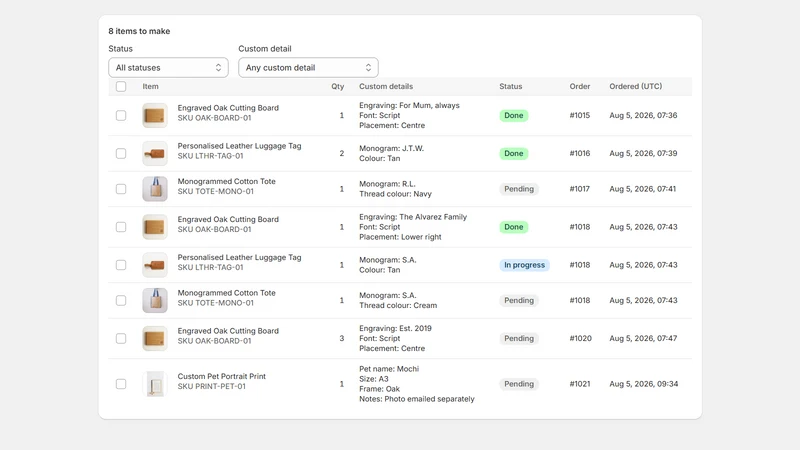Click 'Placement: Lower right' text
This screenshot has height=450, width=800.
point(400,237)
